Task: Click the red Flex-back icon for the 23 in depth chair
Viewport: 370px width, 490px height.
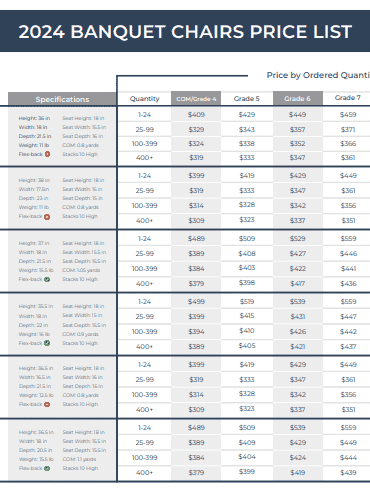Action: coord(47,216)
